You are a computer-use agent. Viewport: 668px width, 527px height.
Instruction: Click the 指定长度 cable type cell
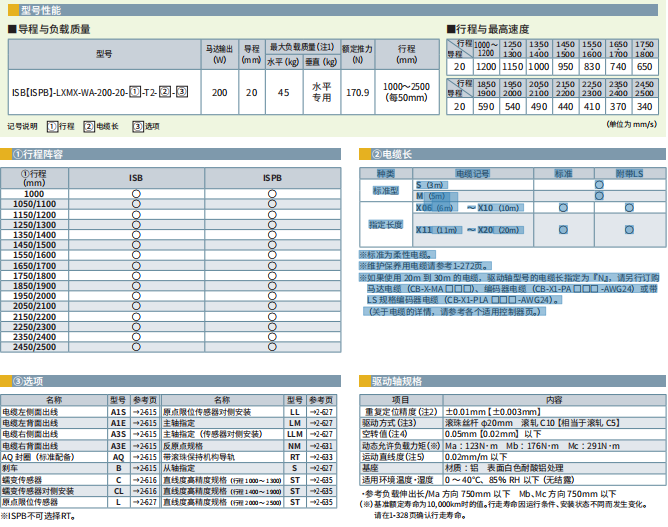pos(386,225)
